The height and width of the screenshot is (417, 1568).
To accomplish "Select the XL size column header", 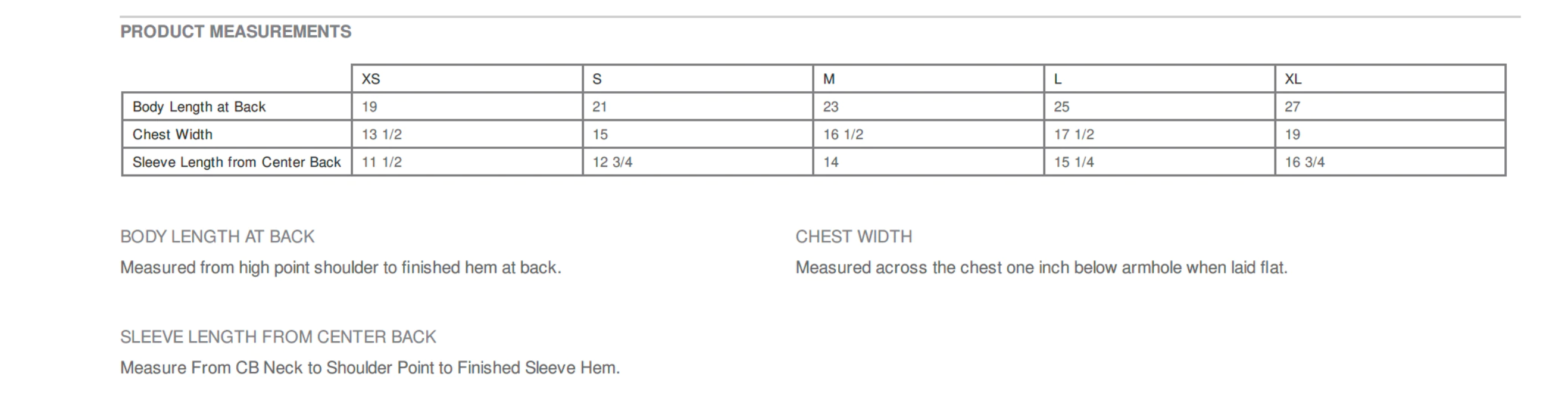I will pos(1390,79).
